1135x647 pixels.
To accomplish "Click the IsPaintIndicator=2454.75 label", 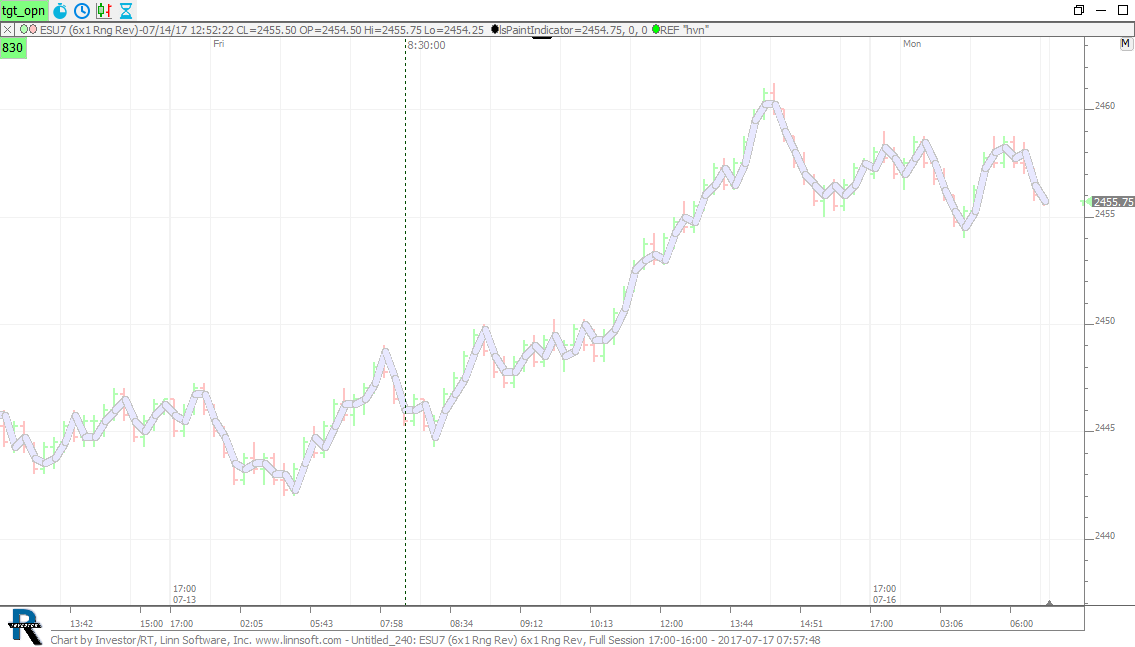I will [562, 30].
